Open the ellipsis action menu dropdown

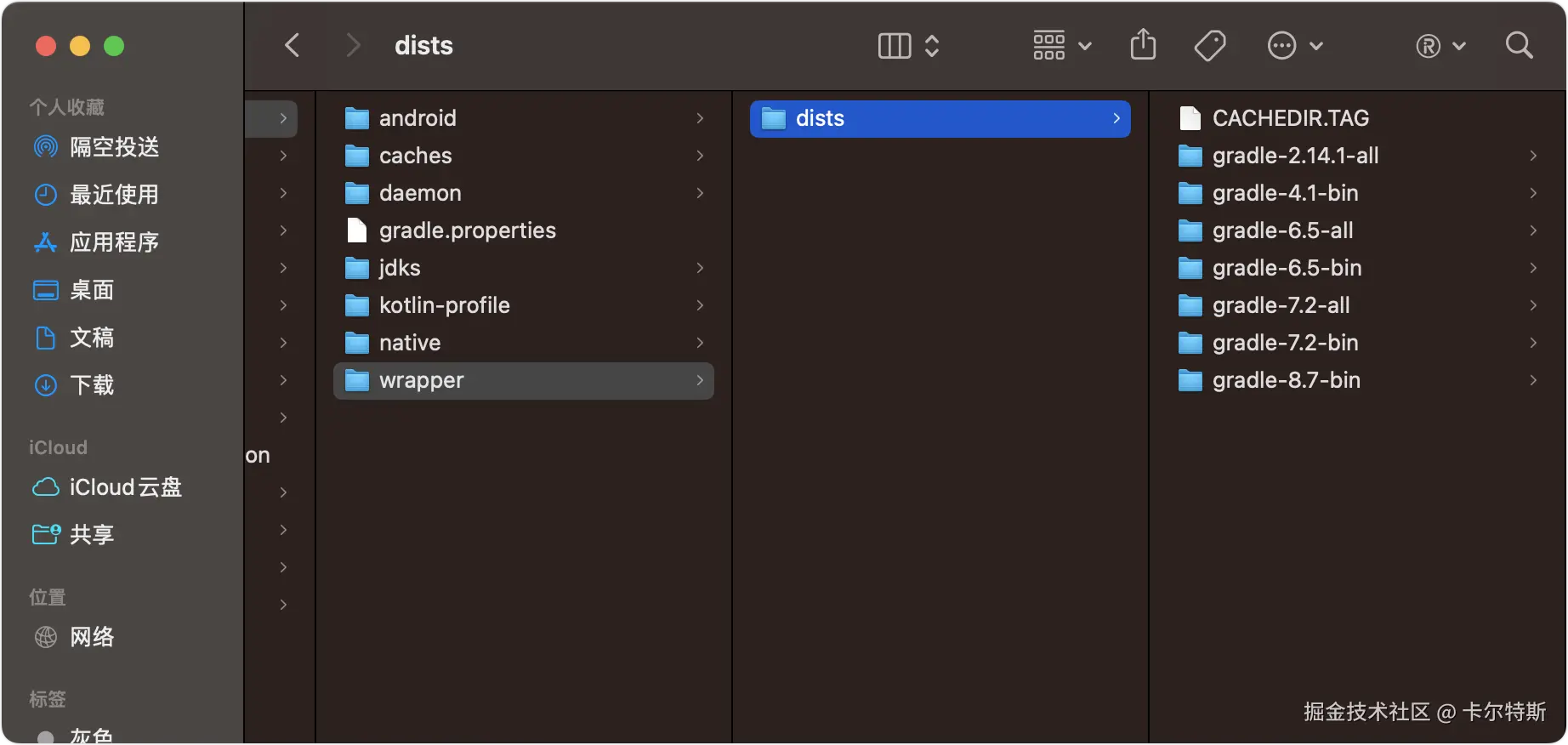1294,45
